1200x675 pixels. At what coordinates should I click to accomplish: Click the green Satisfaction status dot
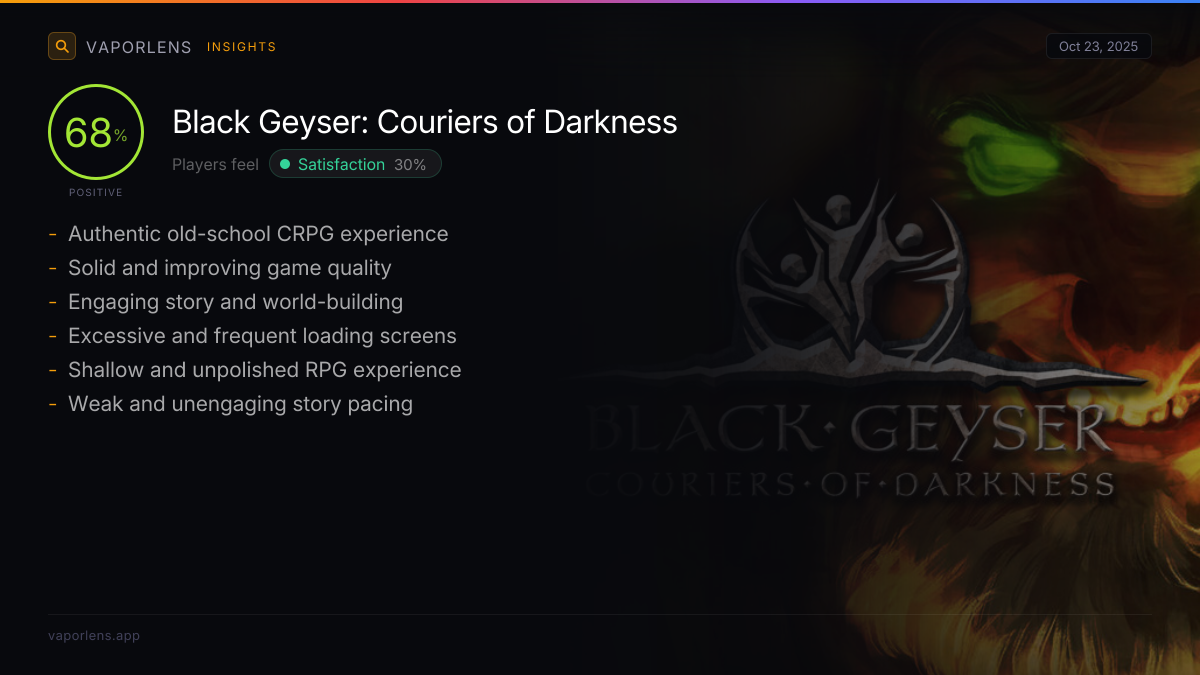click(x=285, y=164)
